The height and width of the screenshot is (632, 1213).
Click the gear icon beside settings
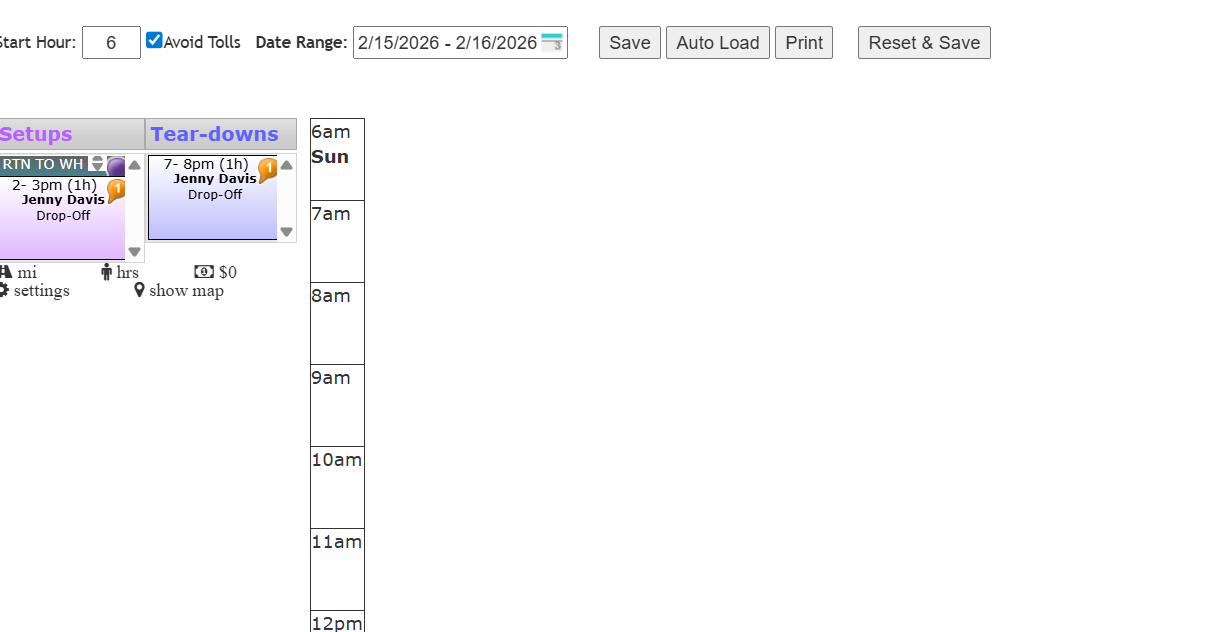click(x=4, y=291)
